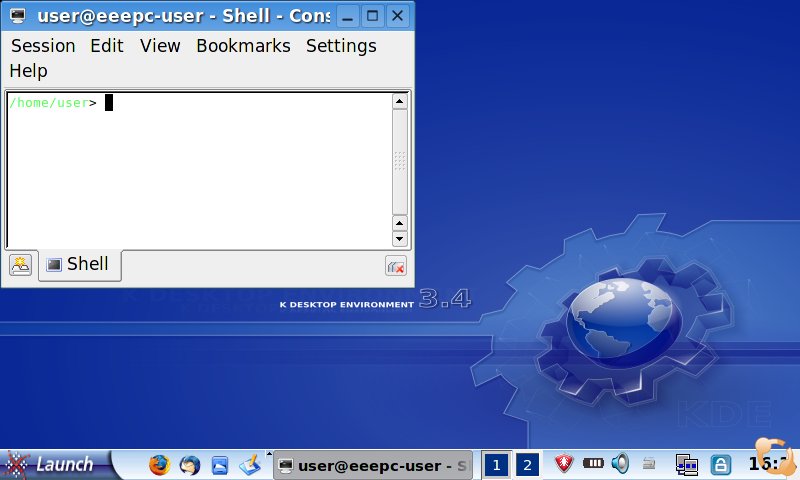Switch to virtual desktop 2
800x480 pixels.
click(527, 465)
